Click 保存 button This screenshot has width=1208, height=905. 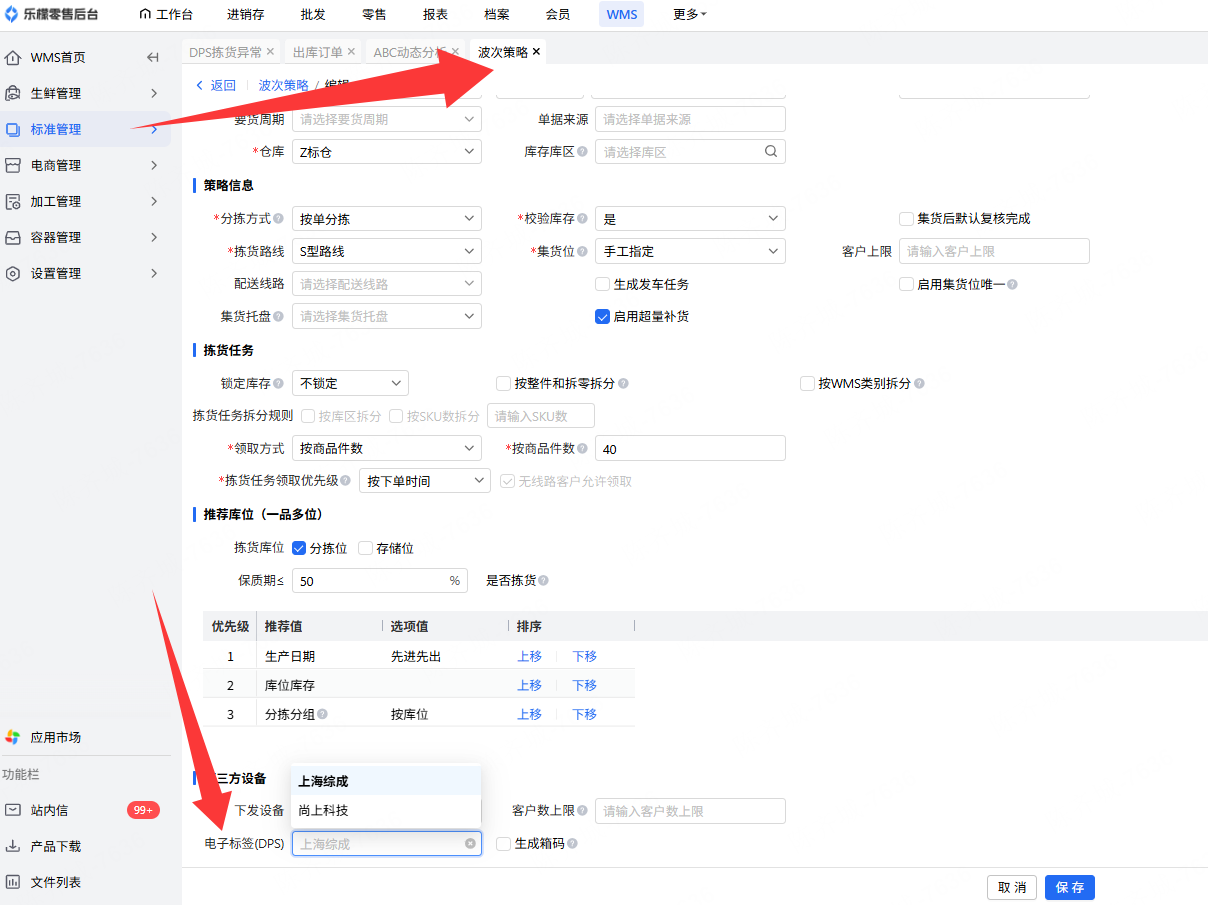[1070, 887]
